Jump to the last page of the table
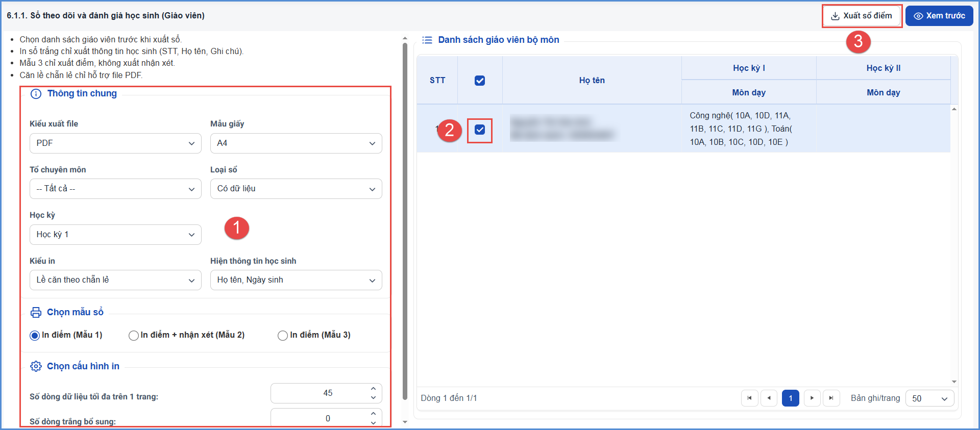This screenshot has width=980, height=430. click(x=831, y=398)
